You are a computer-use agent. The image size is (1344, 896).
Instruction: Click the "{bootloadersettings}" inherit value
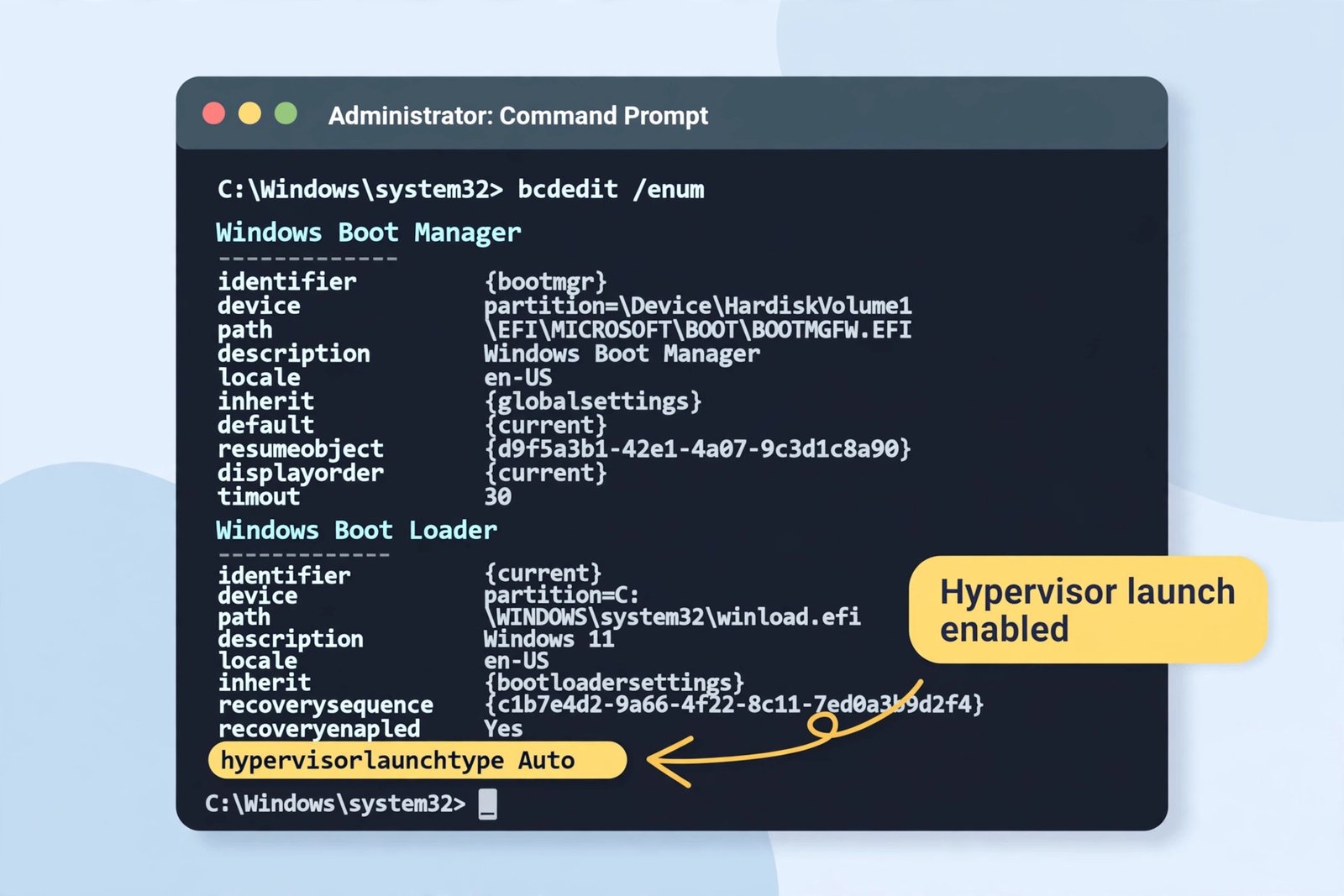[x=614, y=683]
